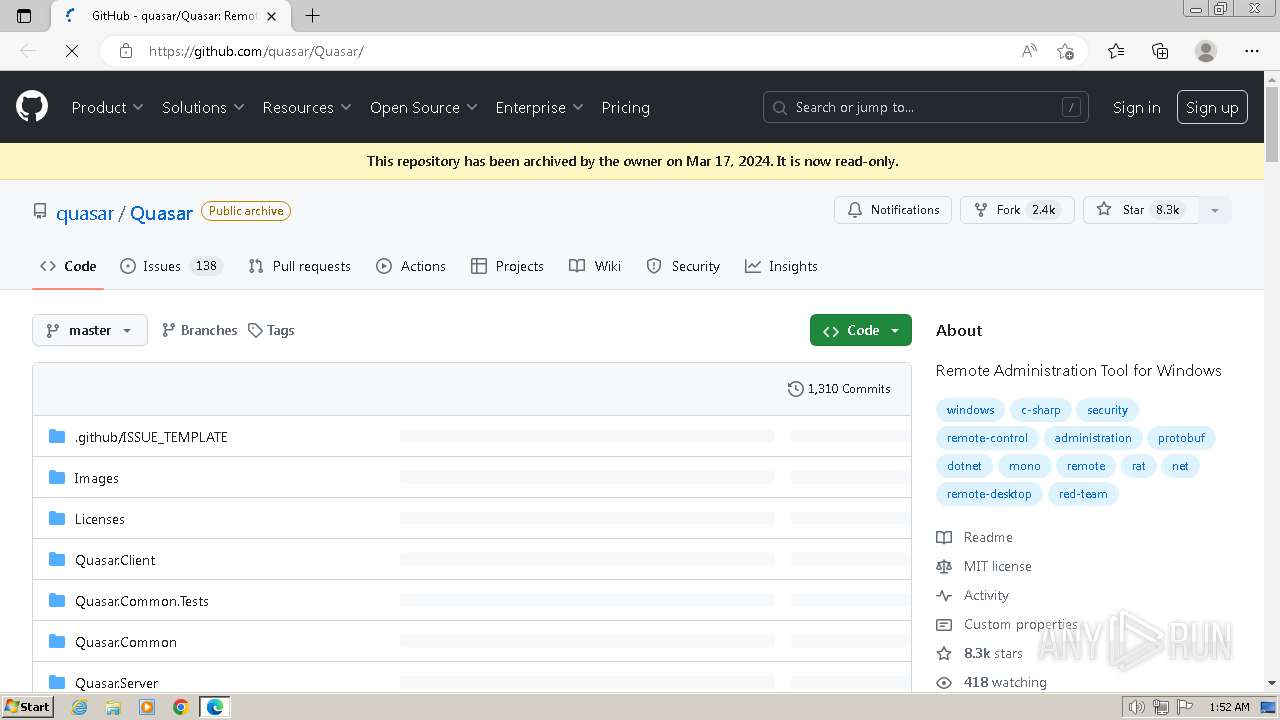Viewport: 1280px width, 720px height.
Task: Click the Quasar.Common folder icon
Action: point(57,641)
